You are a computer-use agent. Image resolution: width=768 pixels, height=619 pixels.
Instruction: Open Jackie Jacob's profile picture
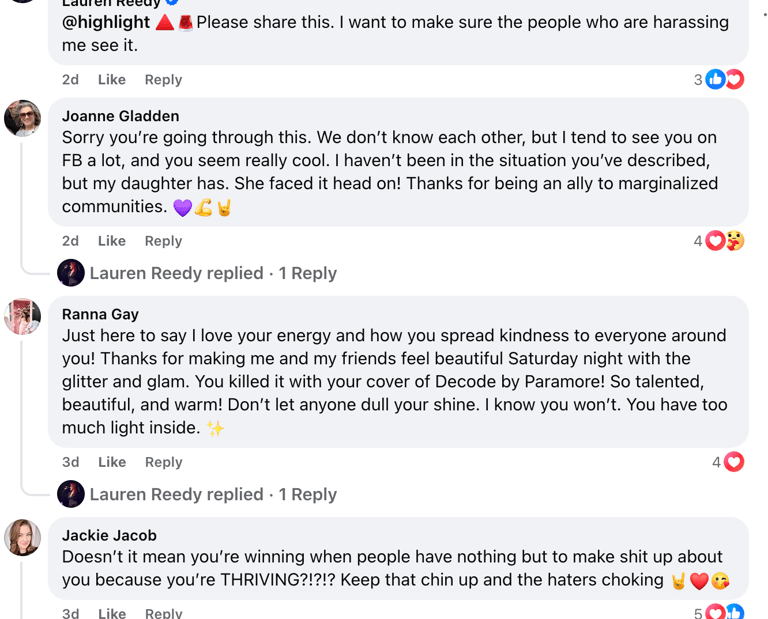tap(23, 537)
